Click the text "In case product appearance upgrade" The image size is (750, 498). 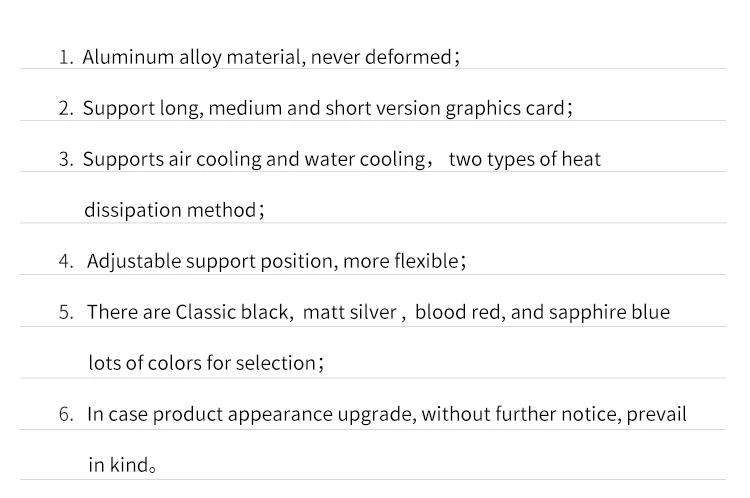coord(249,414)
